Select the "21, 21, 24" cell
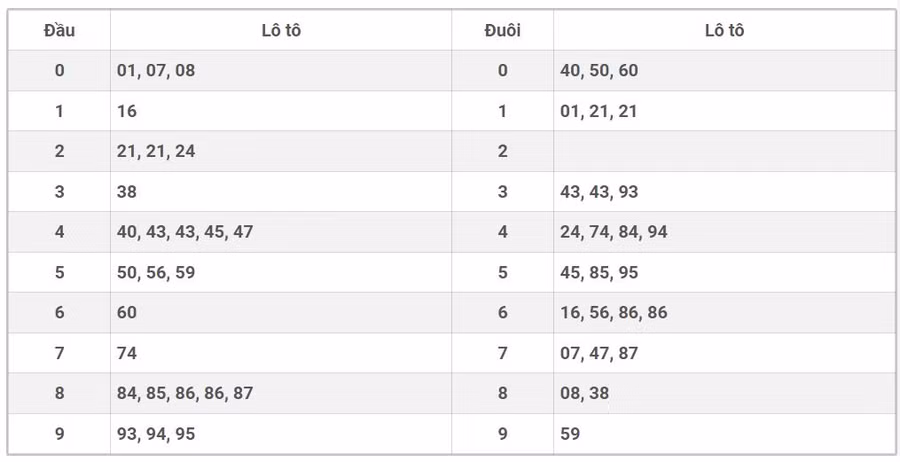 pyautogui.click(x=156, y=152)
